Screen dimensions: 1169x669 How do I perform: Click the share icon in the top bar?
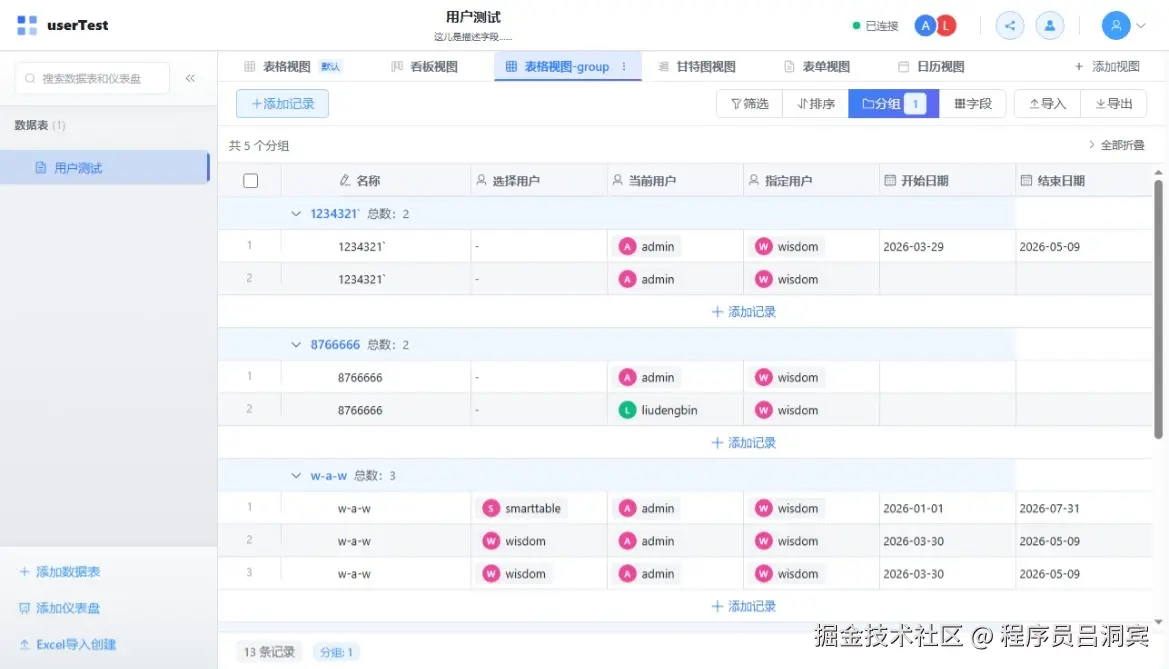1009,25
